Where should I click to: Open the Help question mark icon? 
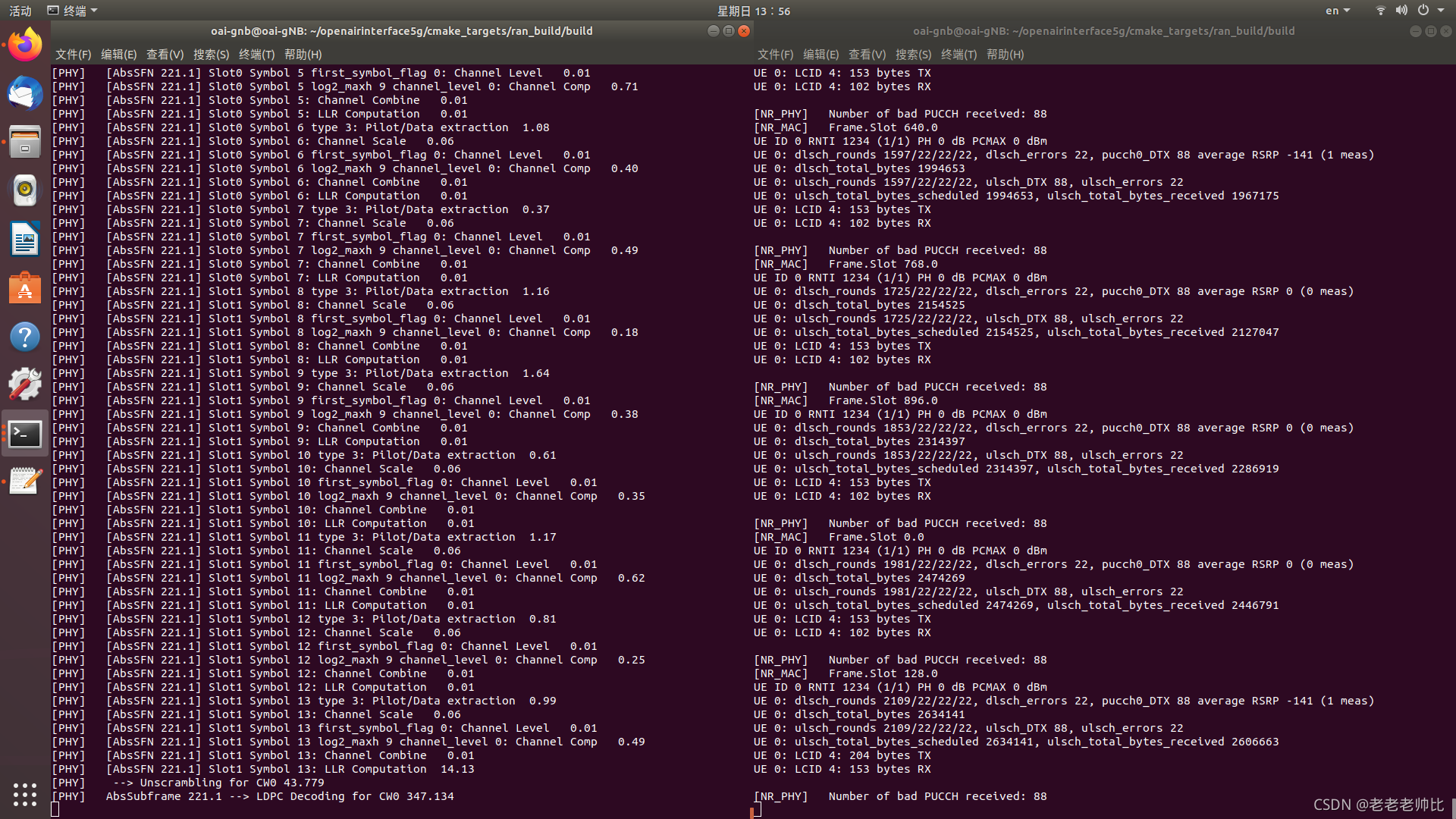pyautogui.click(x=25, y=337)
